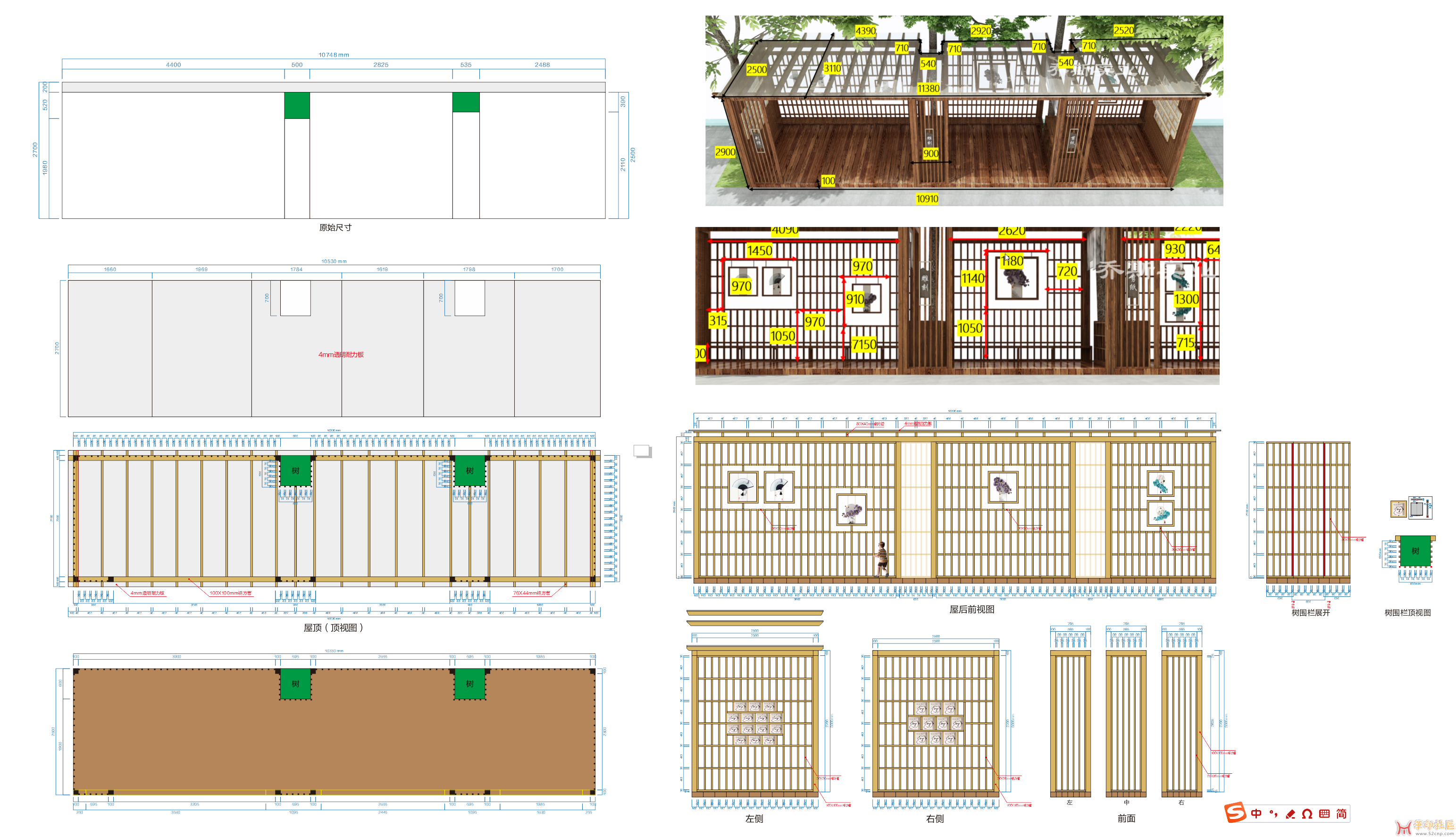Open special symbols with the Ω icon

[1307, 814]
